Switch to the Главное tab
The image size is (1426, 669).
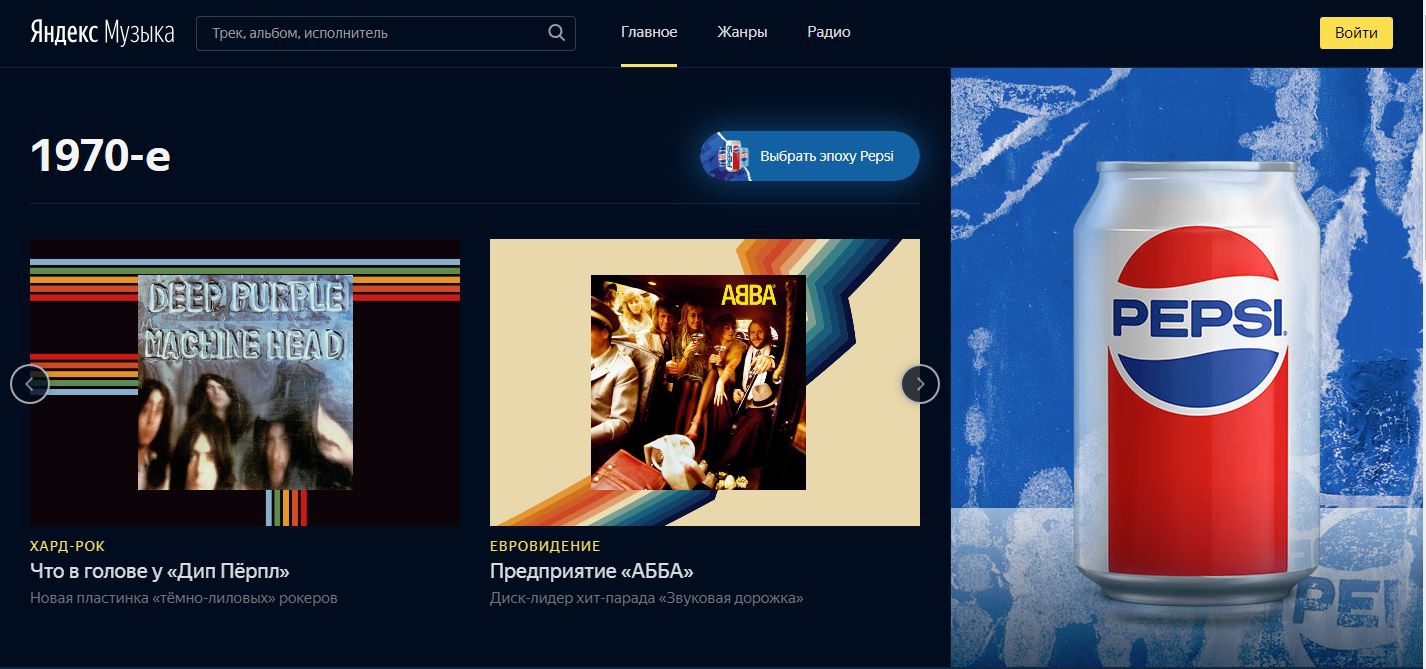(x=649, y=32)
